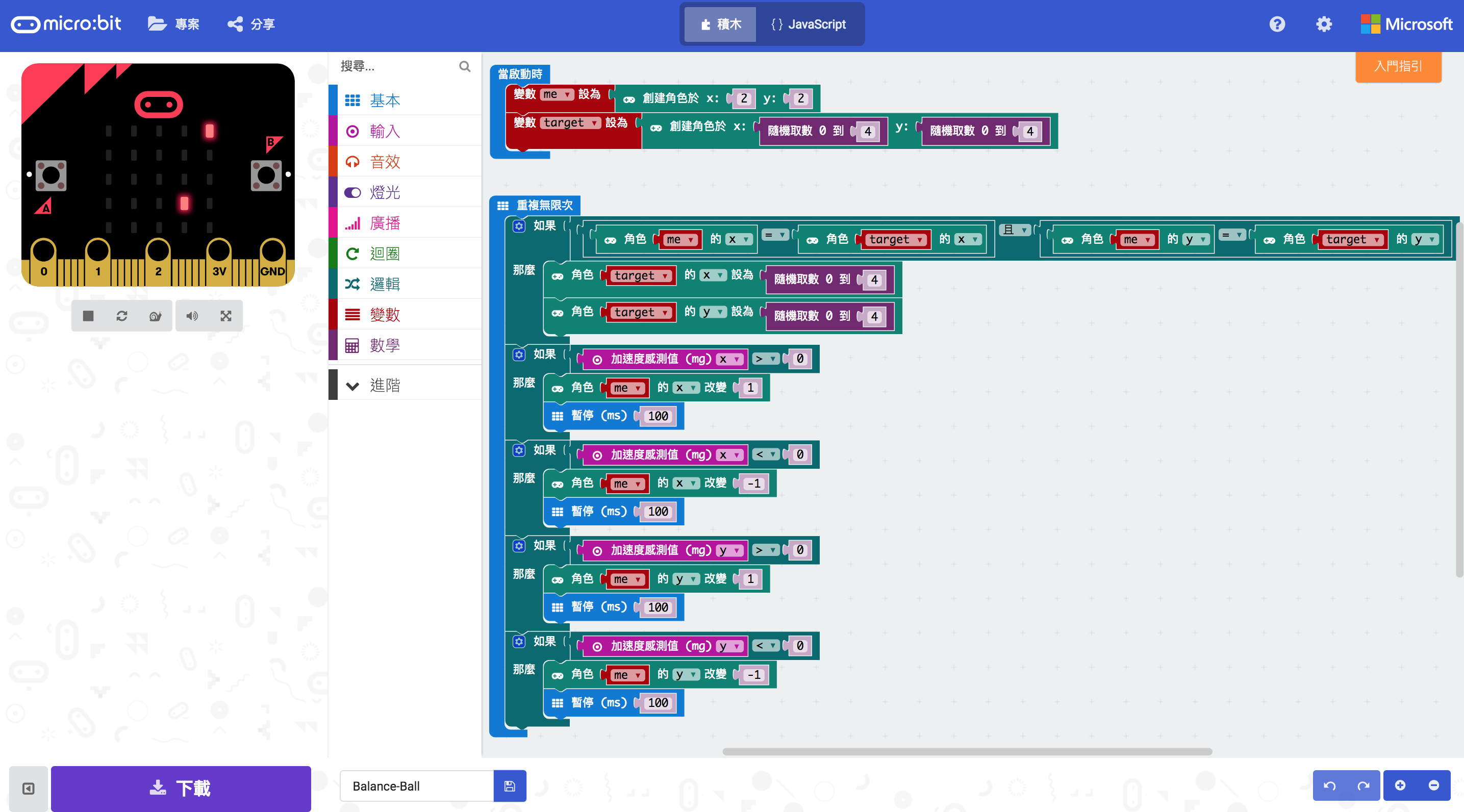The height and width of the screenshot is (812, 1464).
Task: Collapse the simulator panel
Action: [x=29, y=788]
